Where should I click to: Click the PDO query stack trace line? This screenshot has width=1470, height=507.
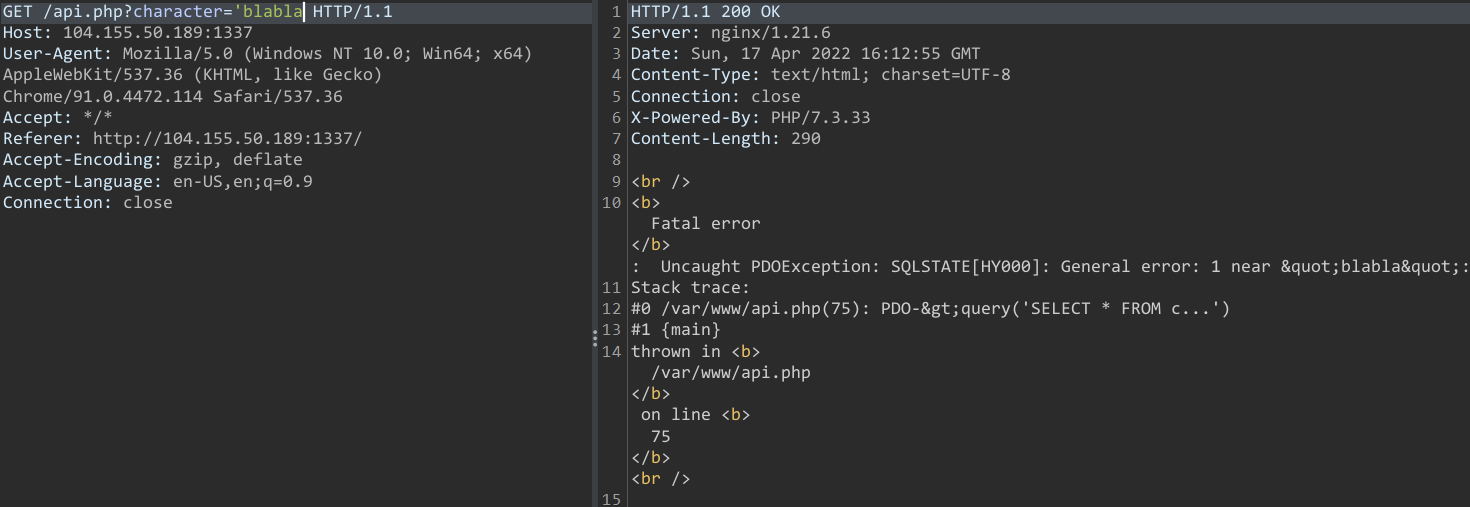point(930,309)
